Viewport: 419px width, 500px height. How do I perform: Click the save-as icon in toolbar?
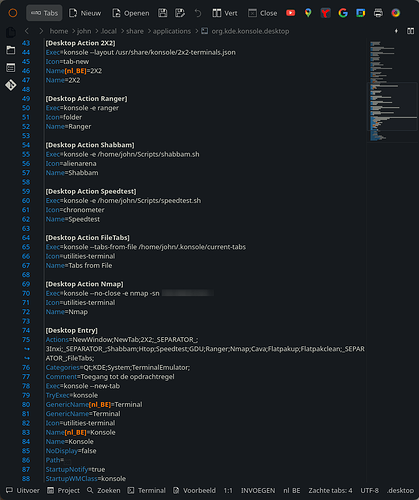coord(180,13)
